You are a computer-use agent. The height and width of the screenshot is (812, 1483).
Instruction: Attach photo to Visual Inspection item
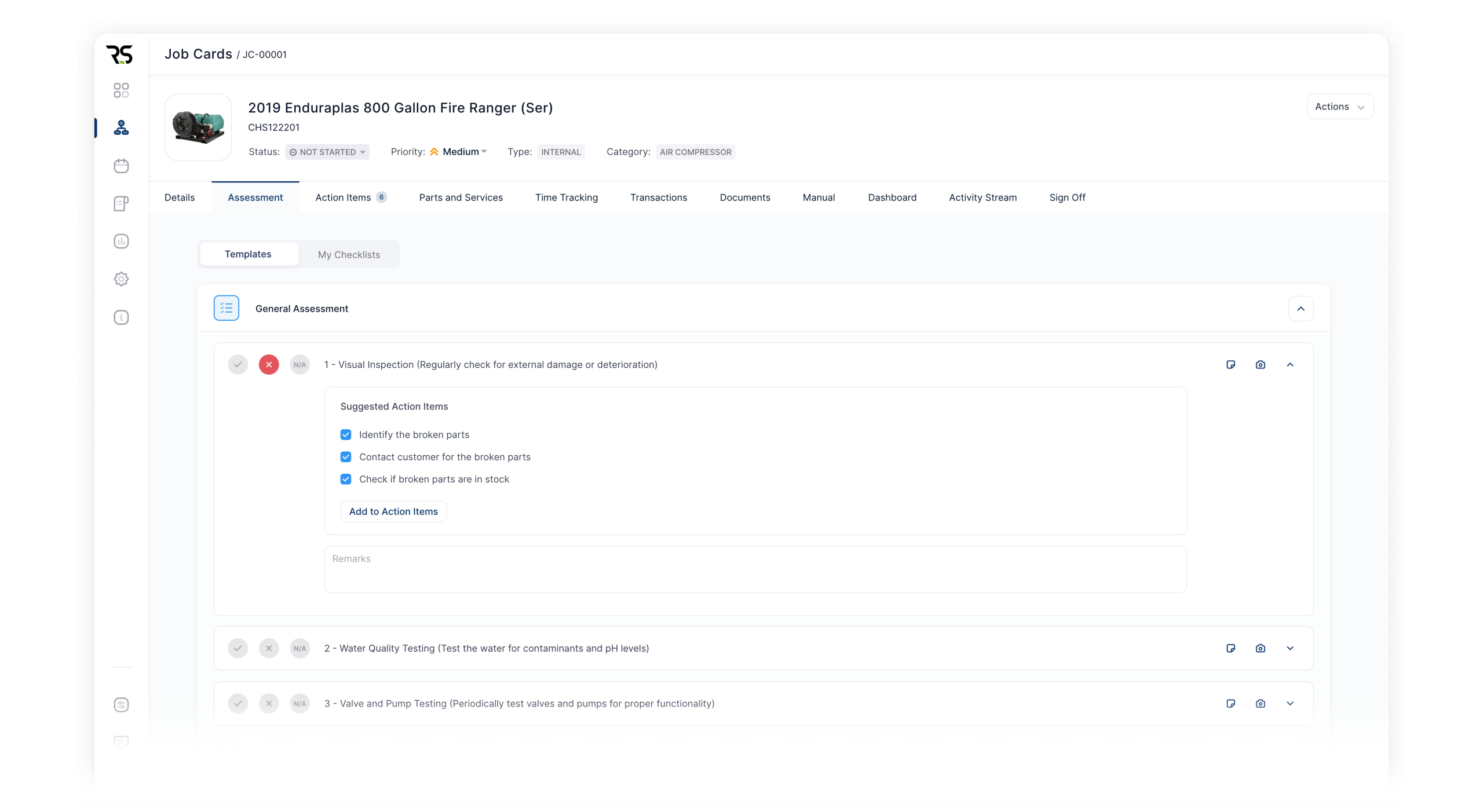[x=1260, y=364]
